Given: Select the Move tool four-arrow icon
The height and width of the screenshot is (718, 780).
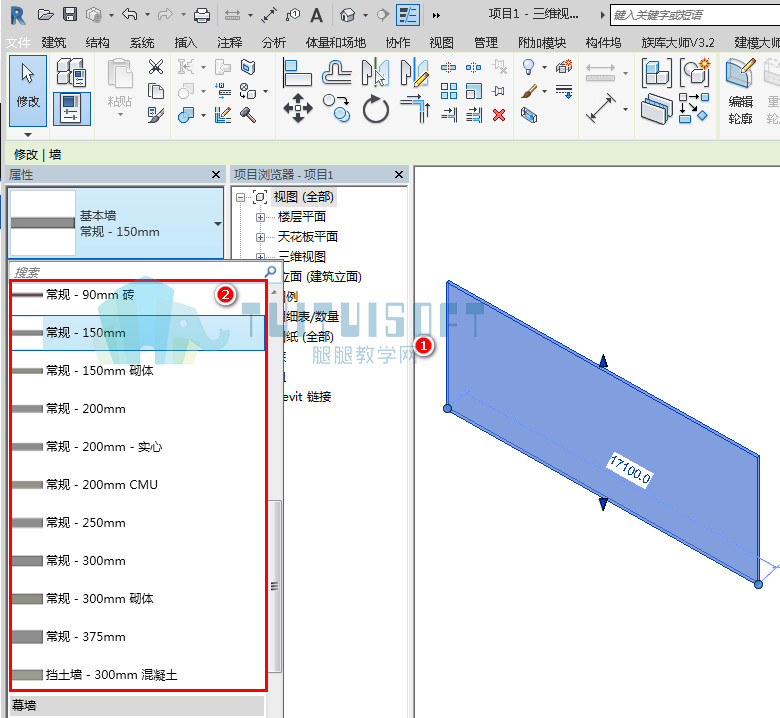Looking at the screenshot, I should 298,108.
